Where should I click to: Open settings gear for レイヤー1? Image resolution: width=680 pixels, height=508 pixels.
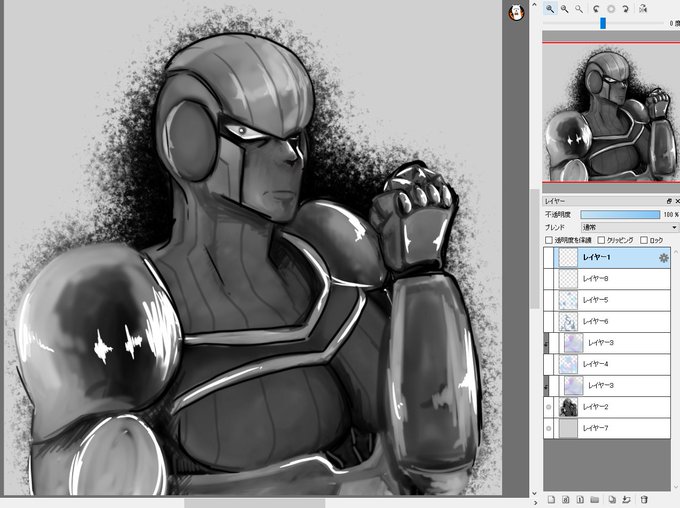pyautogui.click(x=664, y=258)
